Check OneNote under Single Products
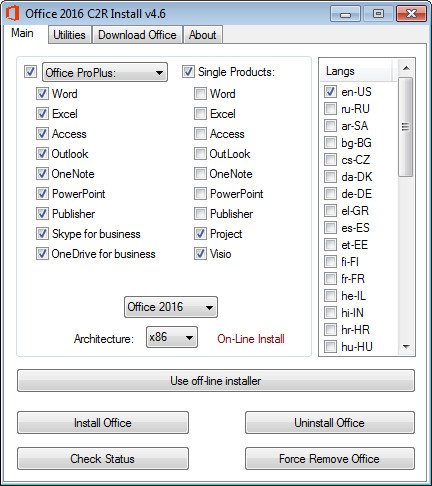 [200, 174]
